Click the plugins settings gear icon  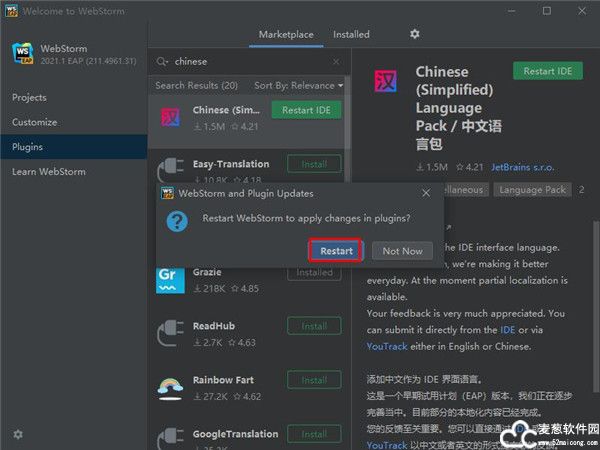click(x=414, y=34)
